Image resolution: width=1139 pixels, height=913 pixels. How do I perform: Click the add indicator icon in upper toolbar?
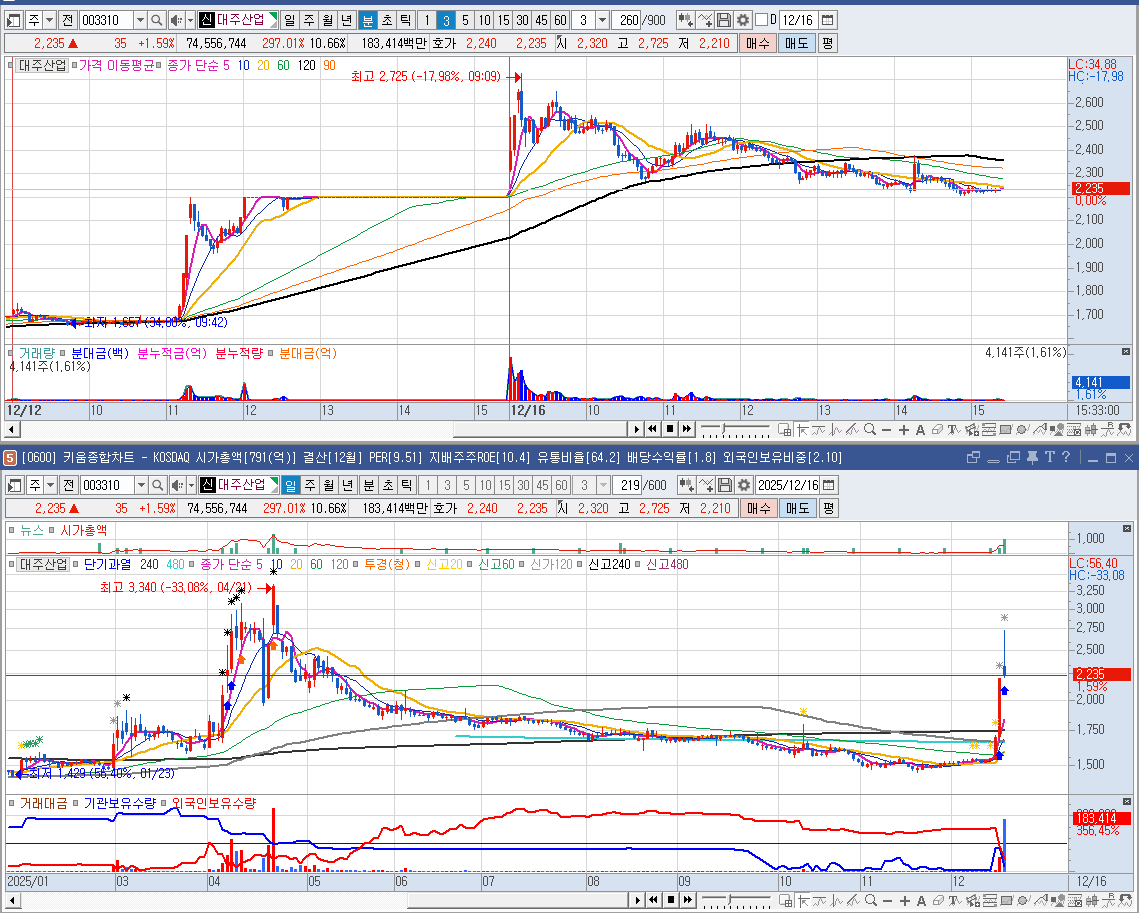(705, 20)
